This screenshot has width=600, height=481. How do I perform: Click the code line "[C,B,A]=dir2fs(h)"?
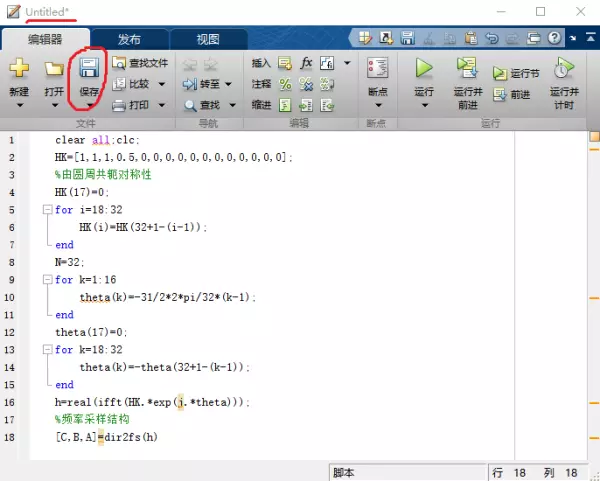(x=106, y=437)
